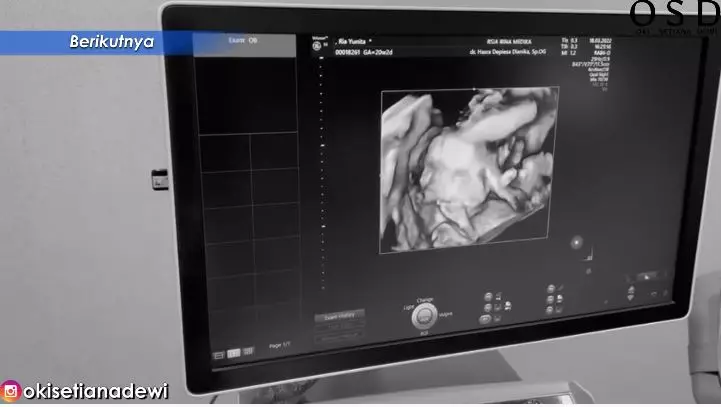Click the Change label above the trackball

tap(426, 299)
